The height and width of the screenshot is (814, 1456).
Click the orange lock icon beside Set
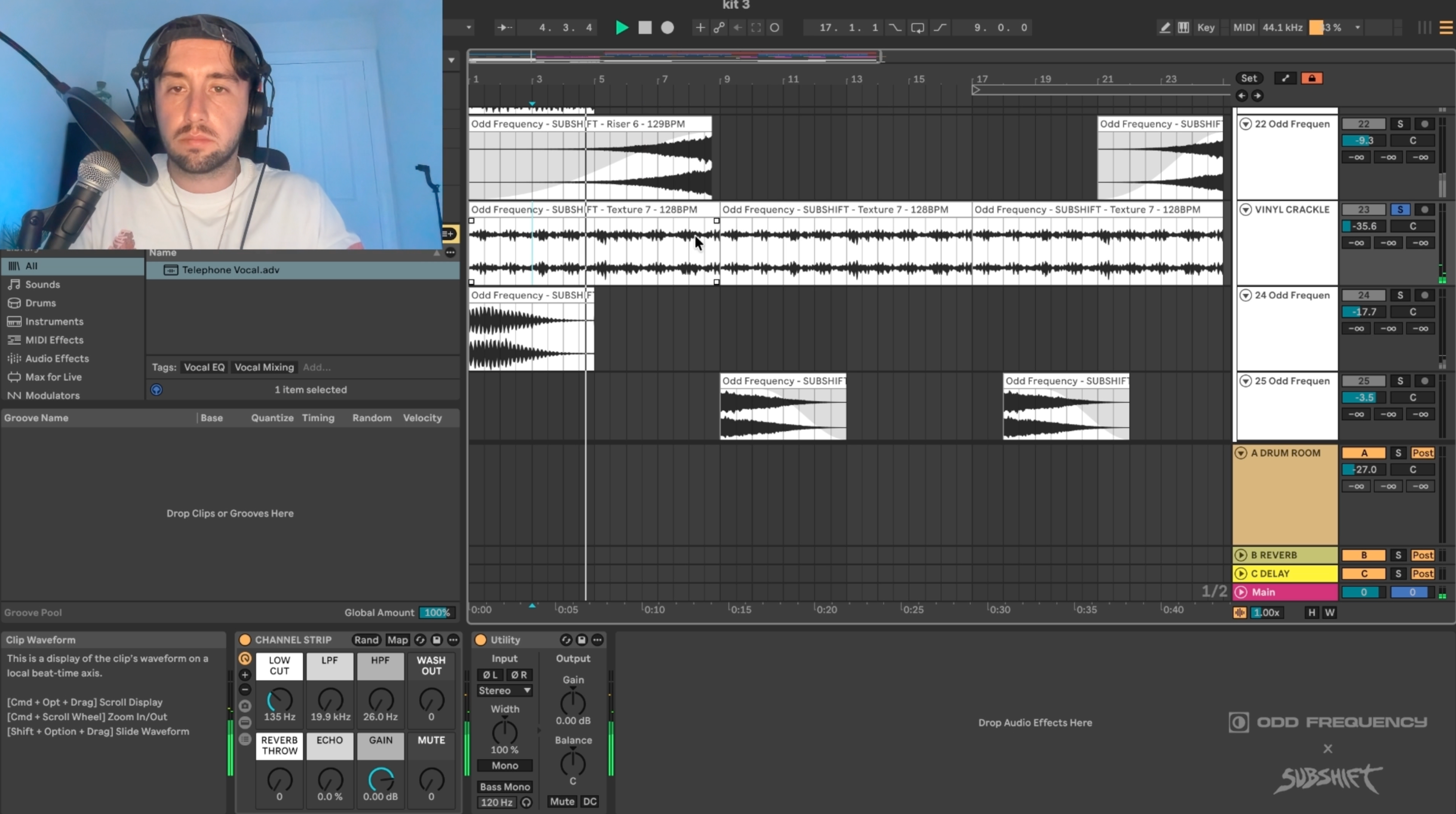(x=1312, y=78)
